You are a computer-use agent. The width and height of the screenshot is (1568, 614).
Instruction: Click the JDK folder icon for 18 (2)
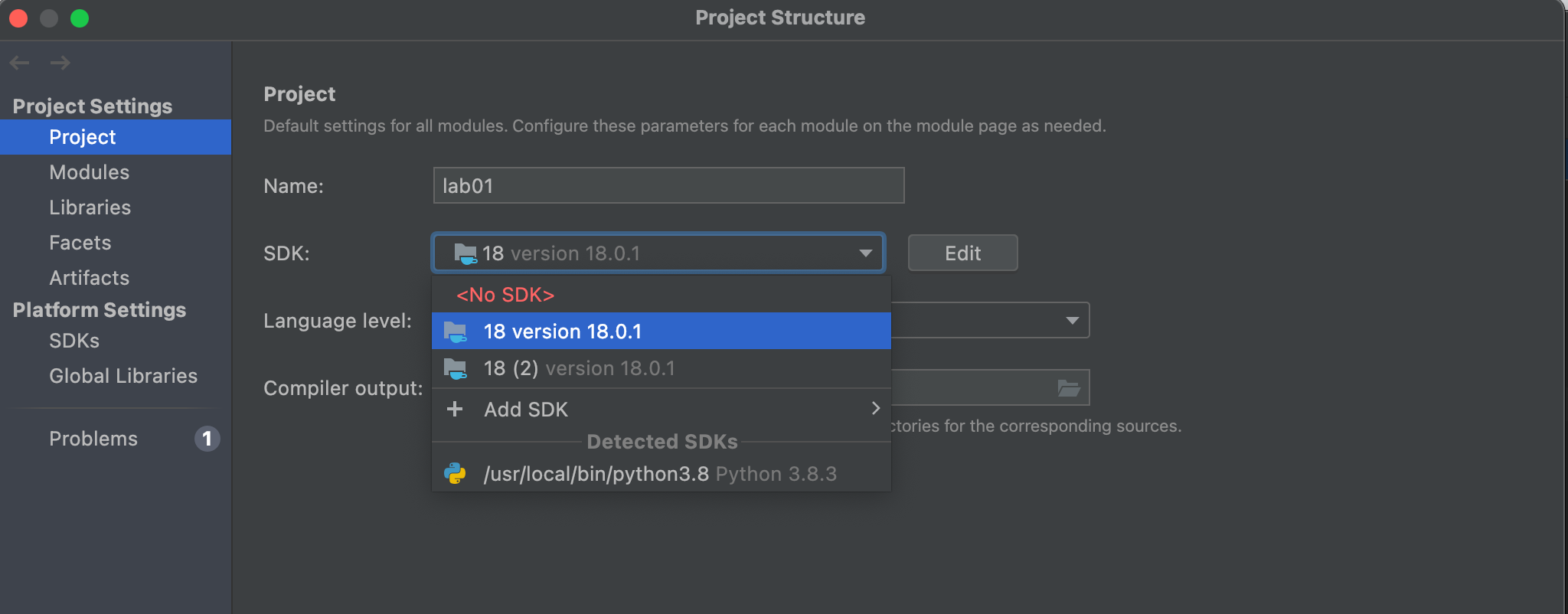(x=456, y=369)
